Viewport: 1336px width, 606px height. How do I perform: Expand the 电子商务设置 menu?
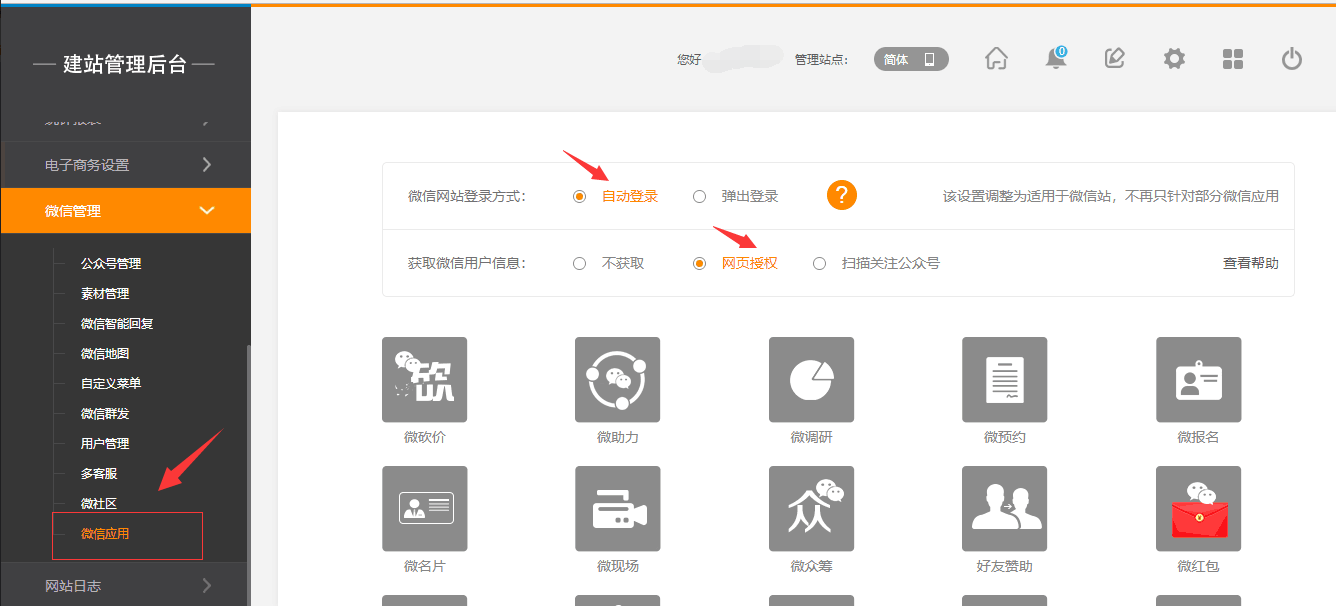125,165
